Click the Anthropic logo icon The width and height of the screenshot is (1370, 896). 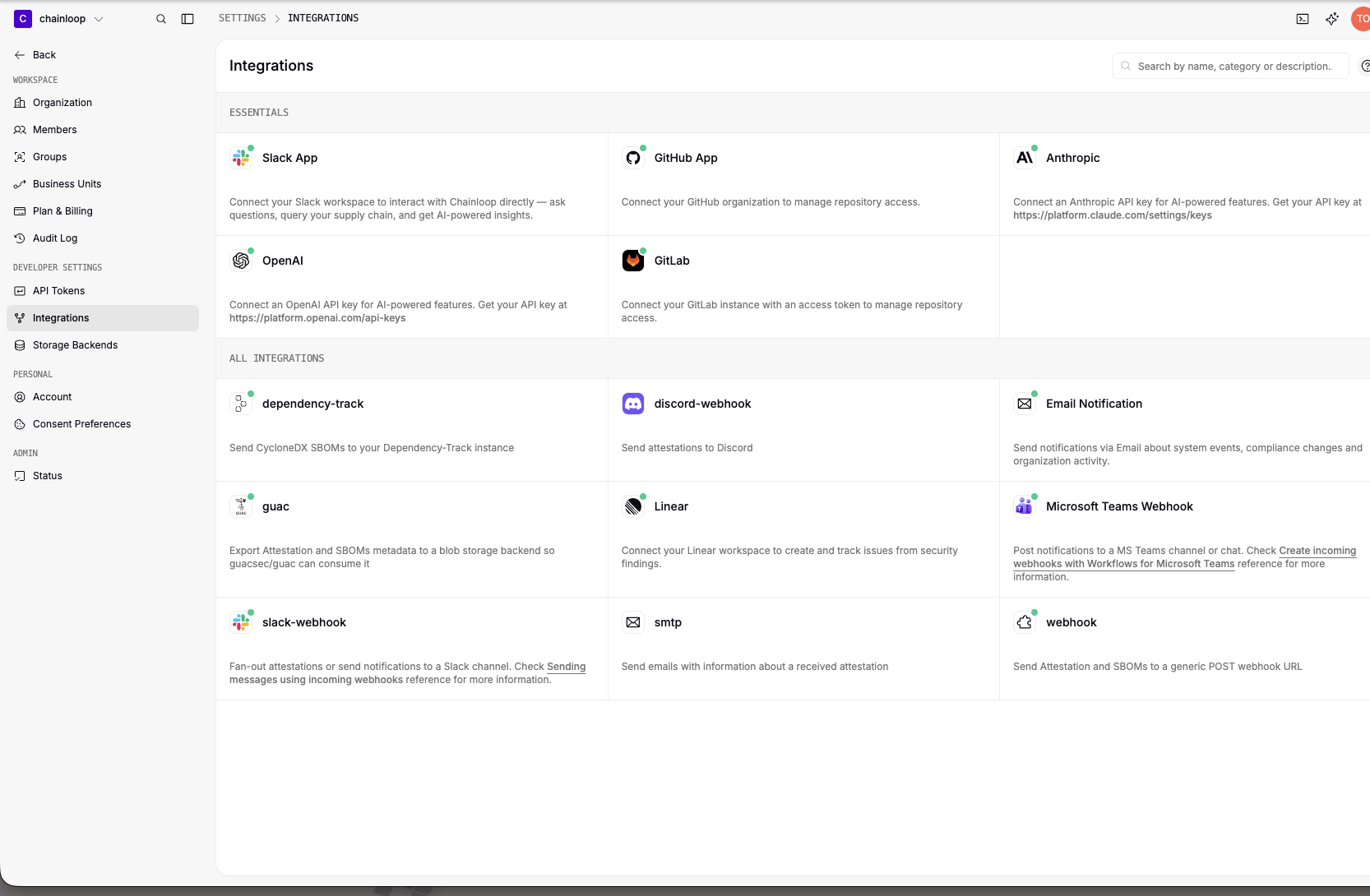click(x=1025, y=158)
